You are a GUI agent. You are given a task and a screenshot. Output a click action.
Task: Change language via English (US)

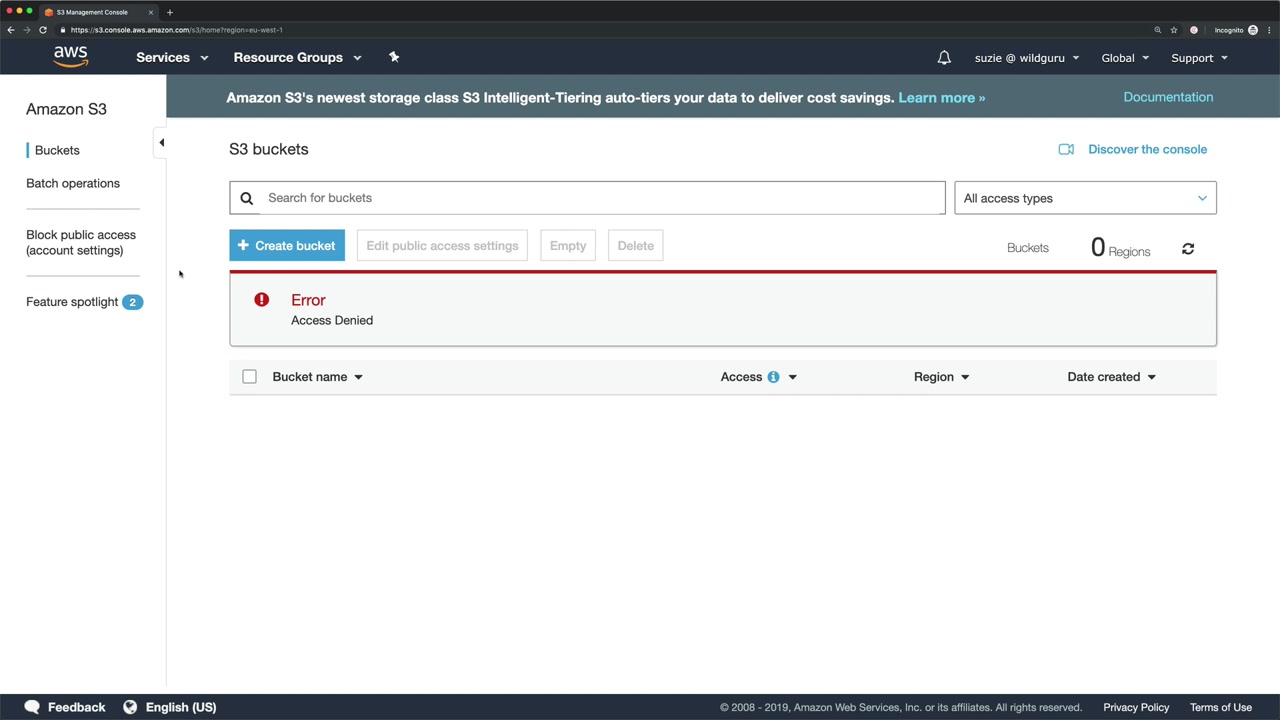pyautogui.click(x=181, y=707)
